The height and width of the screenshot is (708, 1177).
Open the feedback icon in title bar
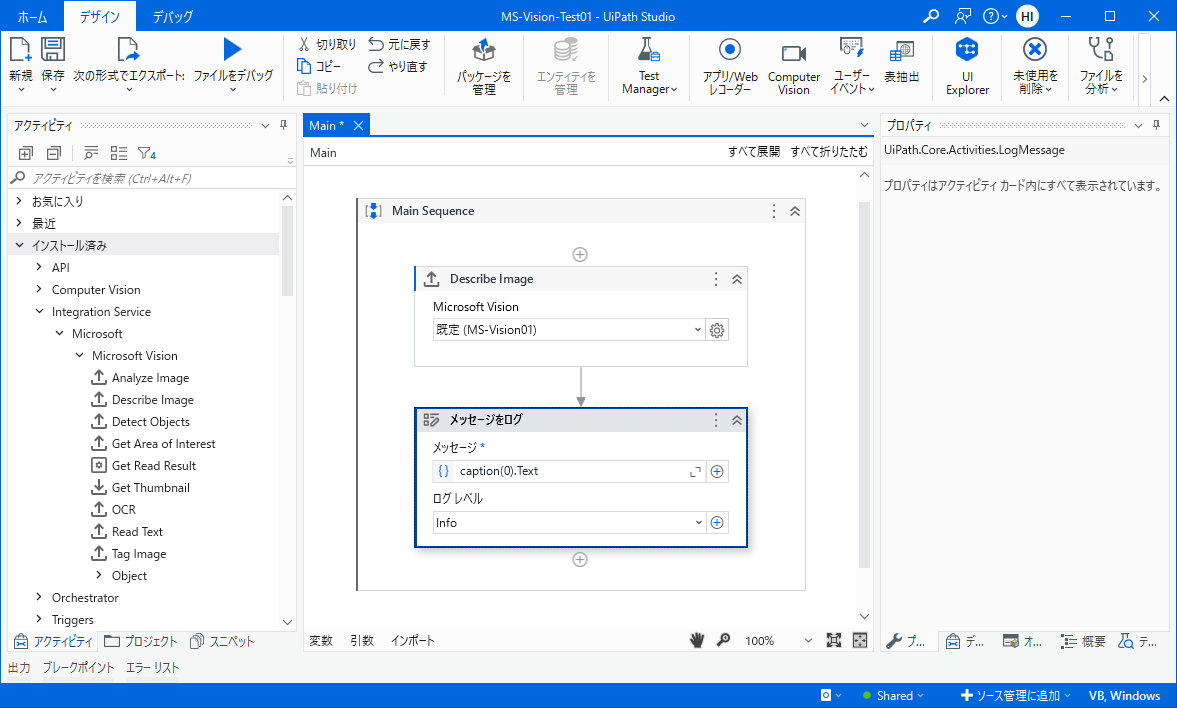(x=962, y=16)
